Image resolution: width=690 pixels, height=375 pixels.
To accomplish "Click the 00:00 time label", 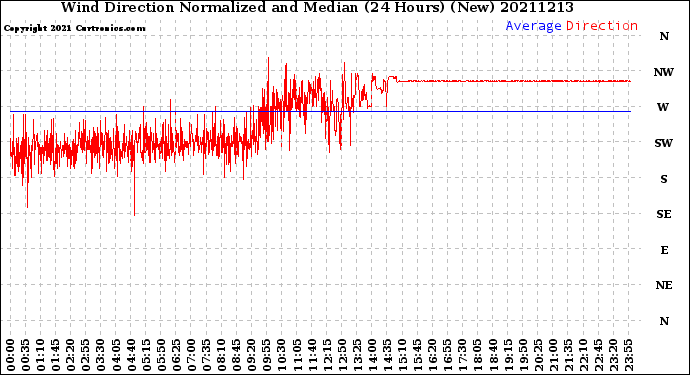I will 11,355.
